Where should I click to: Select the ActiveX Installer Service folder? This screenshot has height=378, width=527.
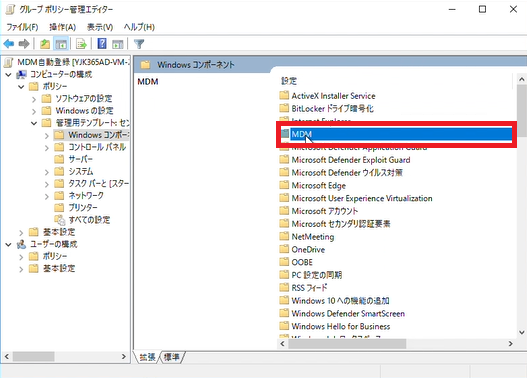(333, 96)
